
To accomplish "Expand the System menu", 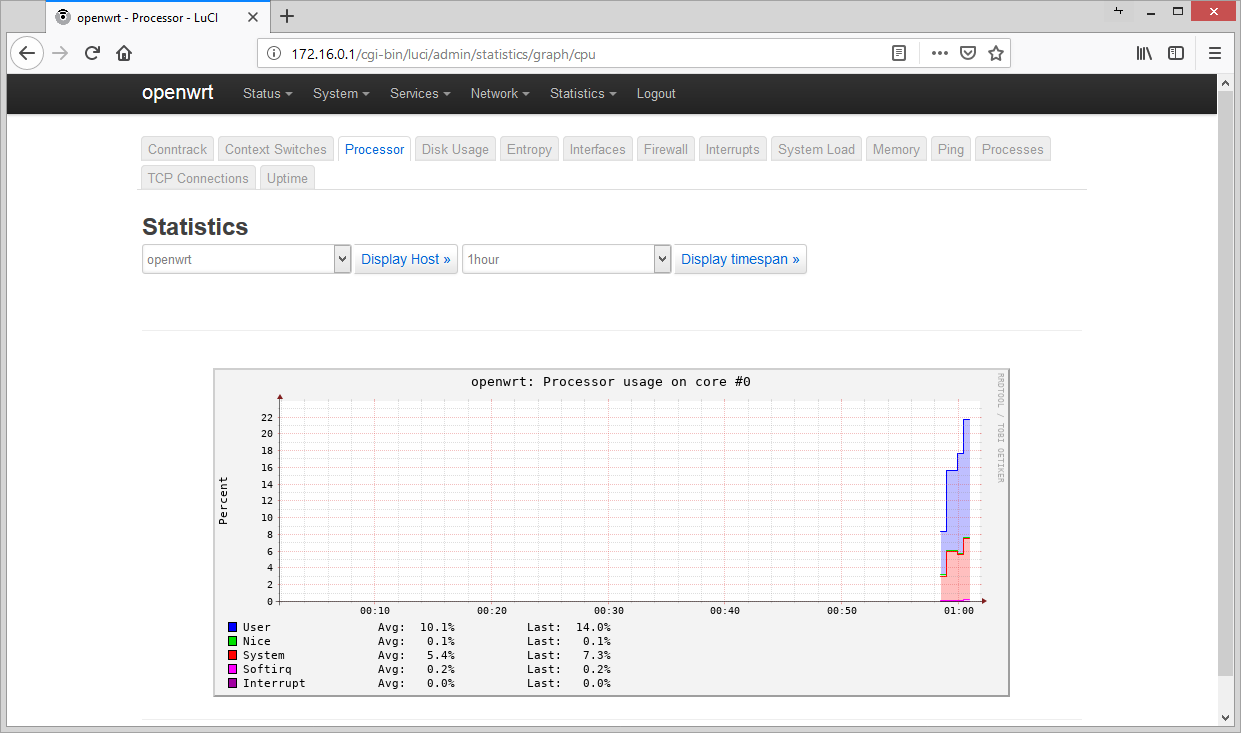I will [x=341, y=93].
